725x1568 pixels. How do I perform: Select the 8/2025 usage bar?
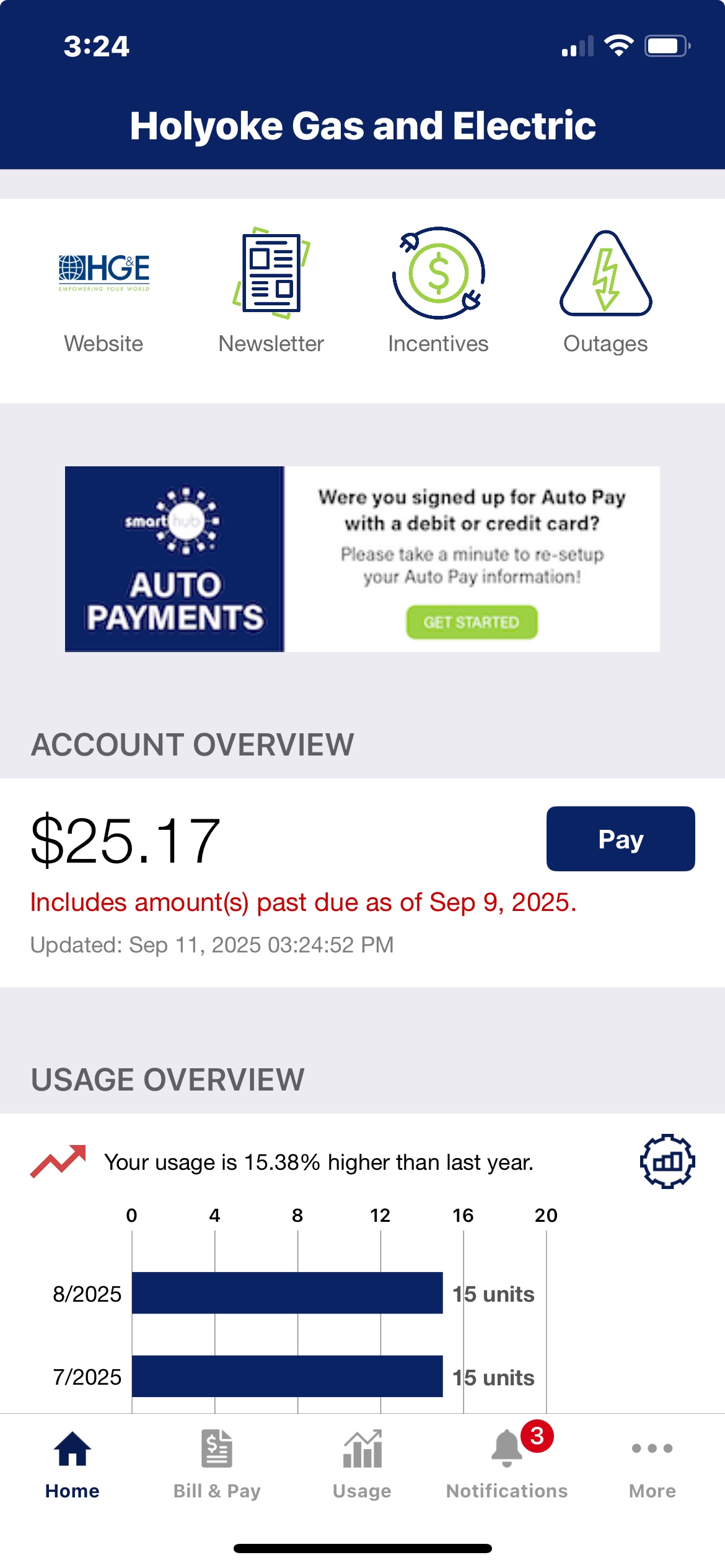click(287, 1292)
